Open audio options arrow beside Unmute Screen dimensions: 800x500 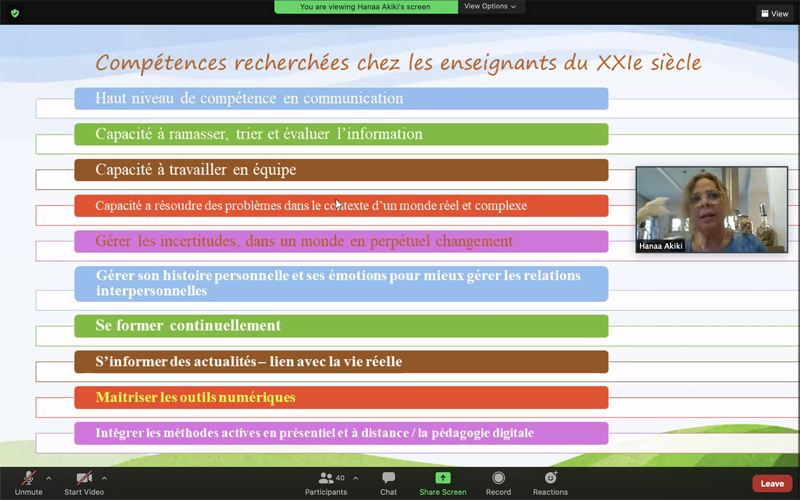48,479
